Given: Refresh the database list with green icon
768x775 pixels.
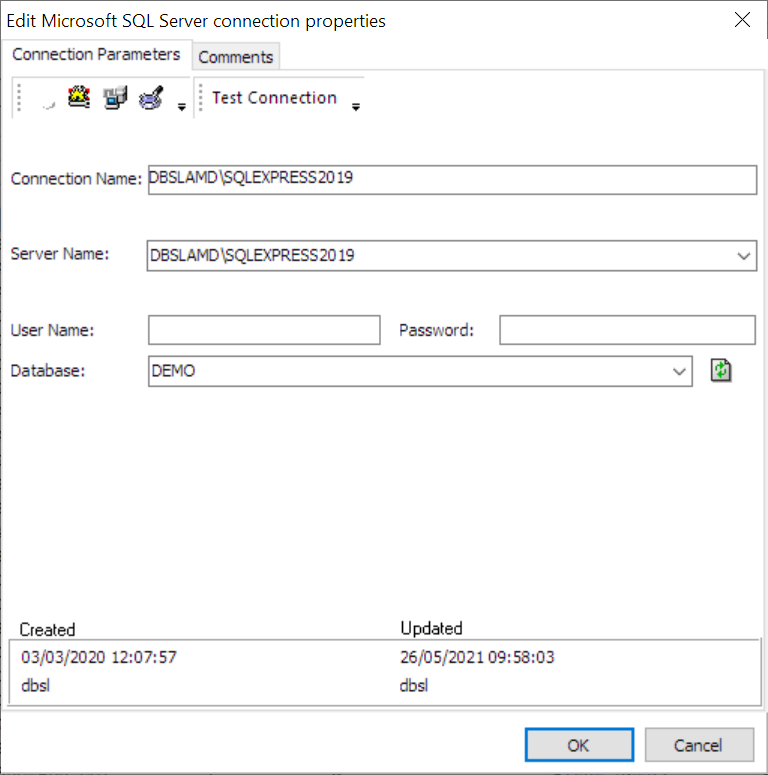Looking at the screenshot, I should [721, 370].
